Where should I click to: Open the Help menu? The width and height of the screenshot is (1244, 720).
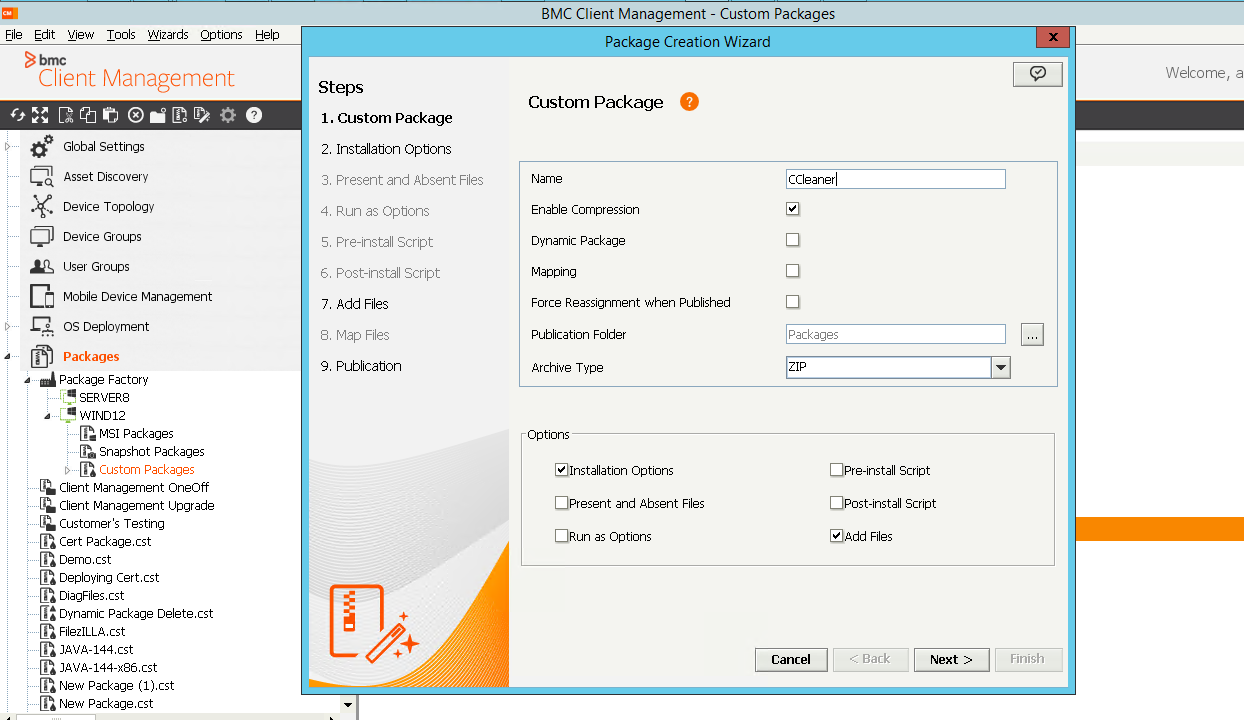267,34
